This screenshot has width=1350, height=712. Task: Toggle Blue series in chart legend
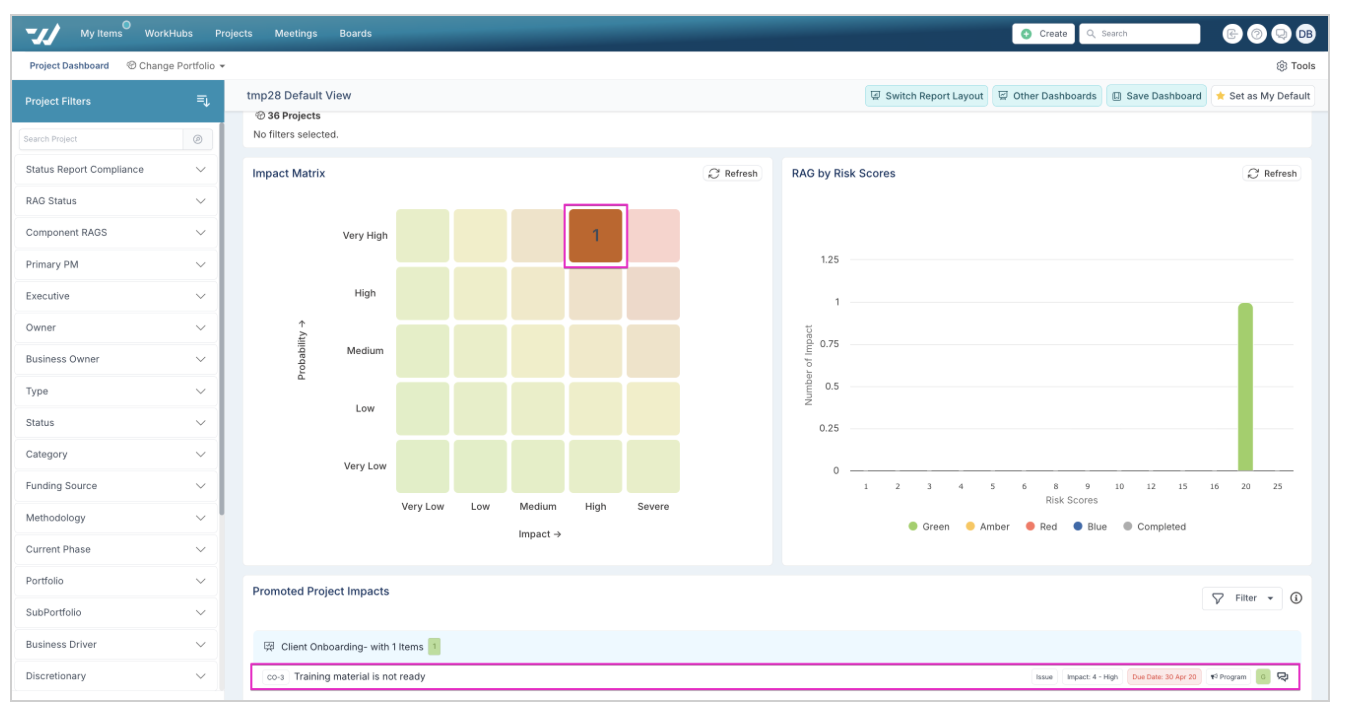pos(1090,527)
